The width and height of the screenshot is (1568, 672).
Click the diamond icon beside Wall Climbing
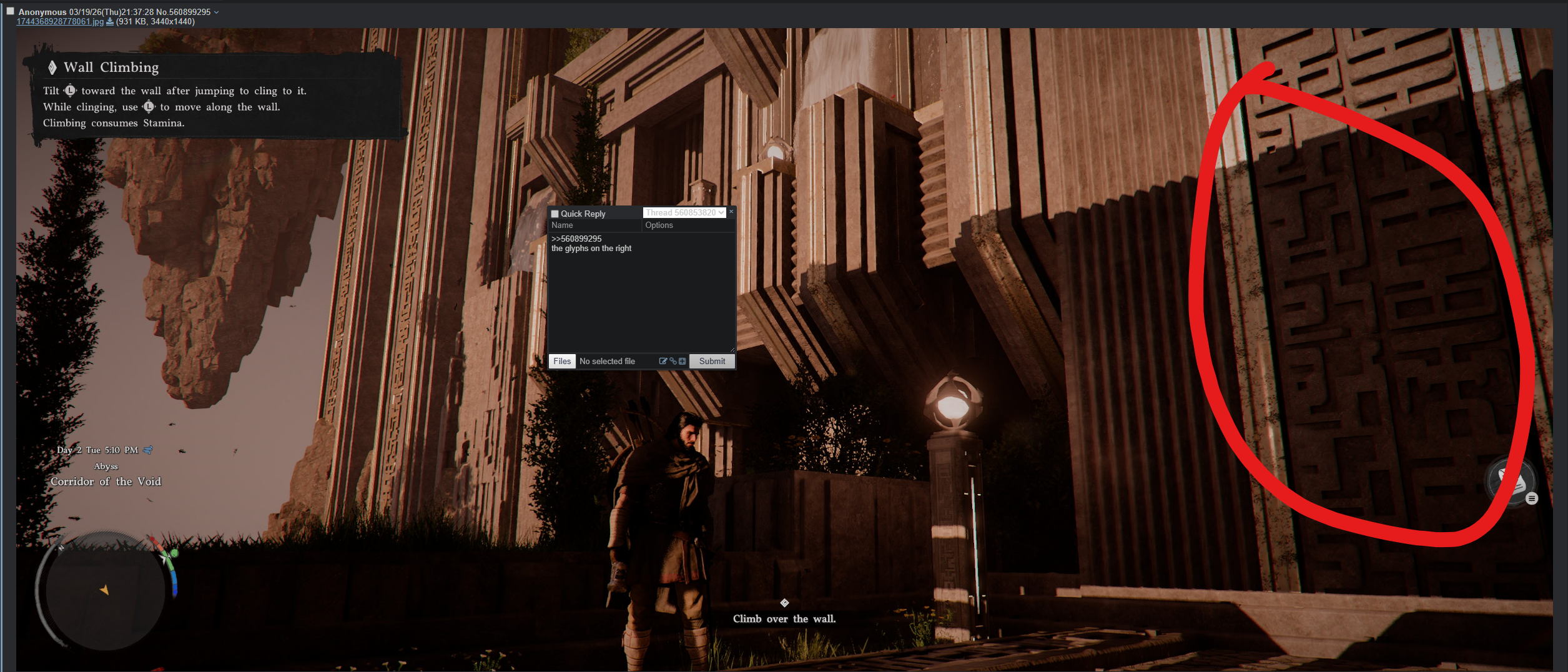point(52,67)
